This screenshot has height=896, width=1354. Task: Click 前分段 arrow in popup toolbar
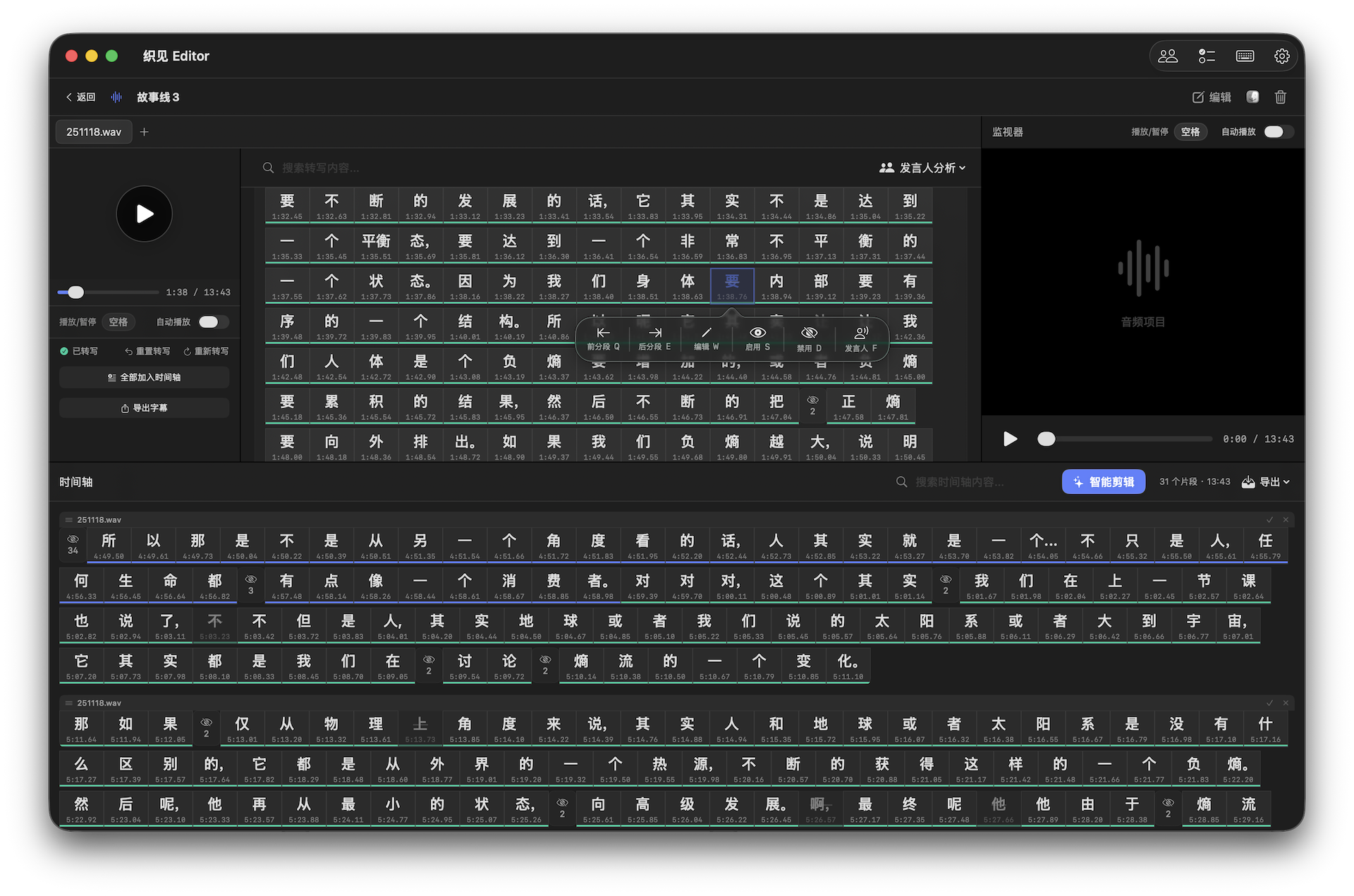click(x=603, y=333)
